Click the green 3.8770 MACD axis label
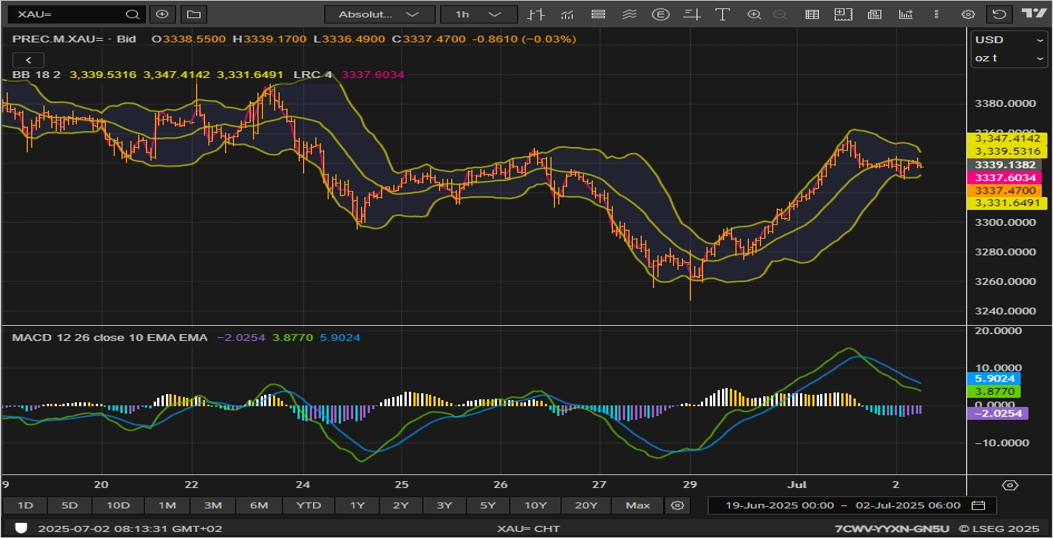The image size is (1053, 538). pyautogui.click(x=994, y=391)
